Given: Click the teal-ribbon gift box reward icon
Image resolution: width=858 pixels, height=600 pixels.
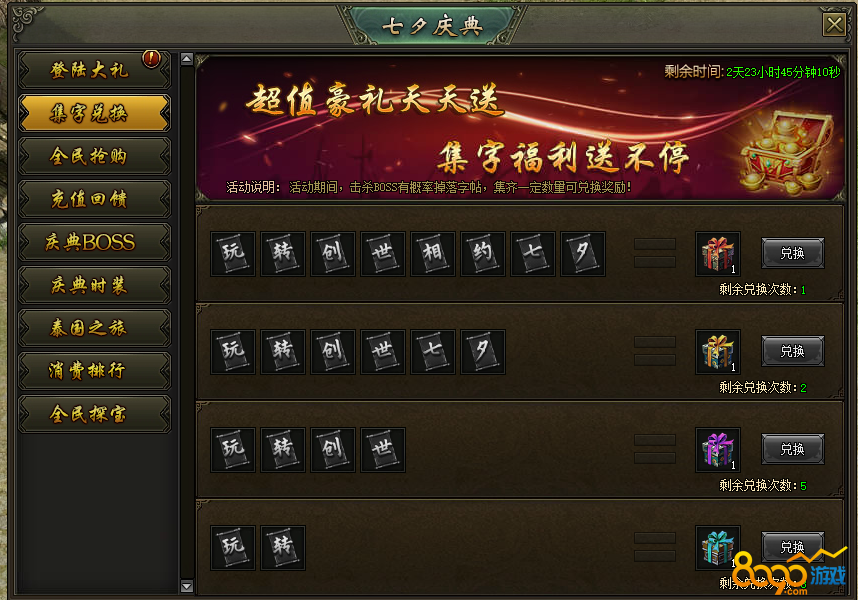Looking at the screenshot, I should tap(718, 547).
